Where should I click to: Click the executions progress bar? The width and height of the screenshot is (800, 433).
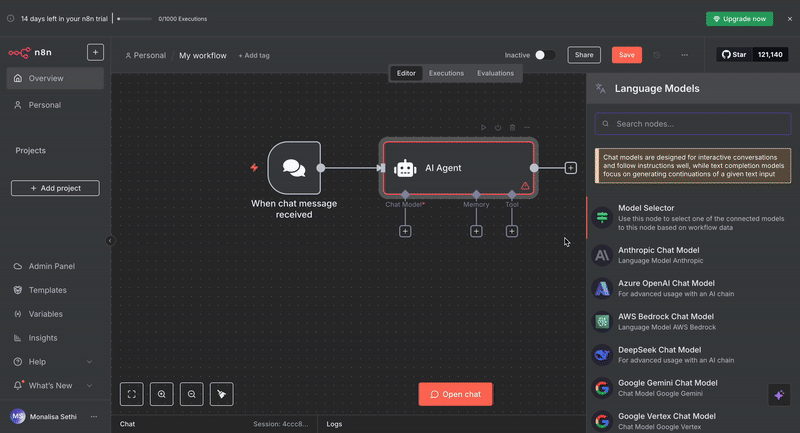(134, 19)
